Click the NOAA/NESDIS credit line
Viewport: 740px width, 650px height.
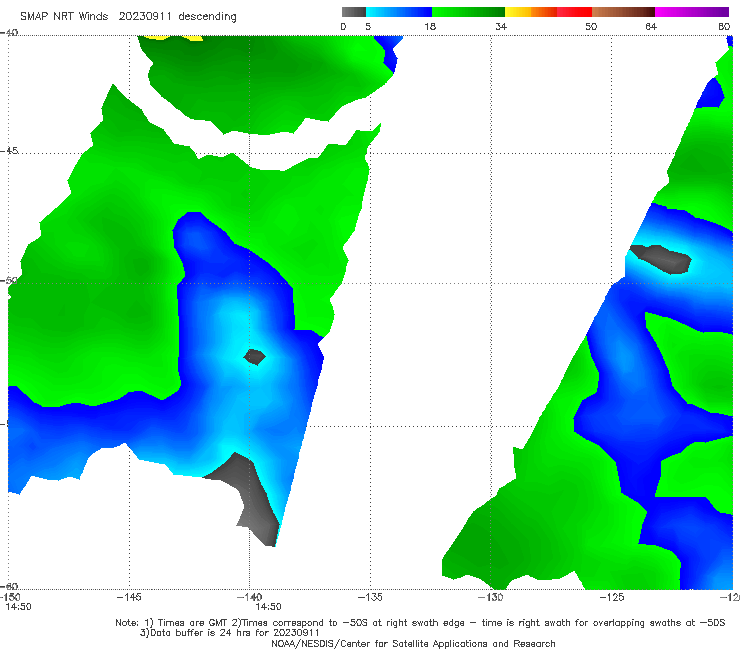tap(413, 643)
